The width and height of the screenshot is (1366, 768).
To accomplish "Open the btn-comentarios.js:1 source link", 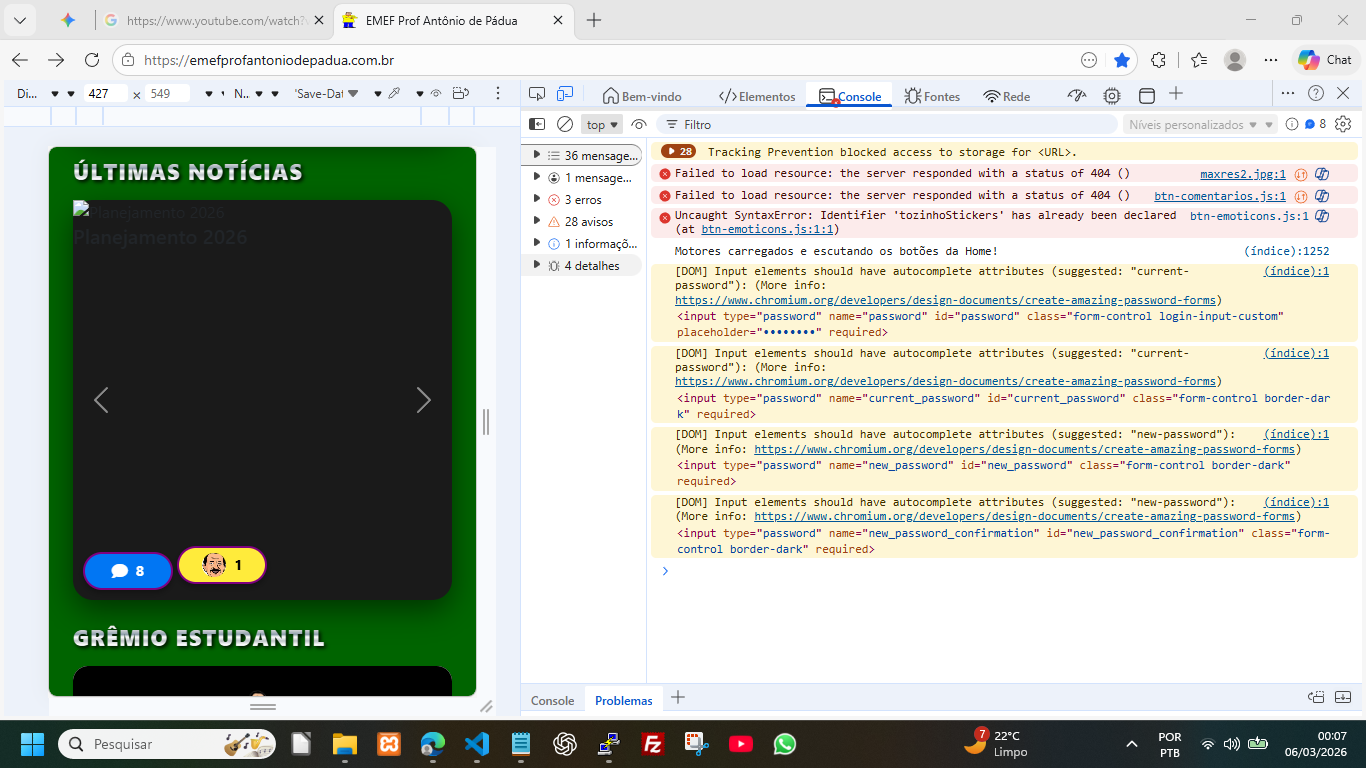I will pyautogui.click(x=1220, y=196).
